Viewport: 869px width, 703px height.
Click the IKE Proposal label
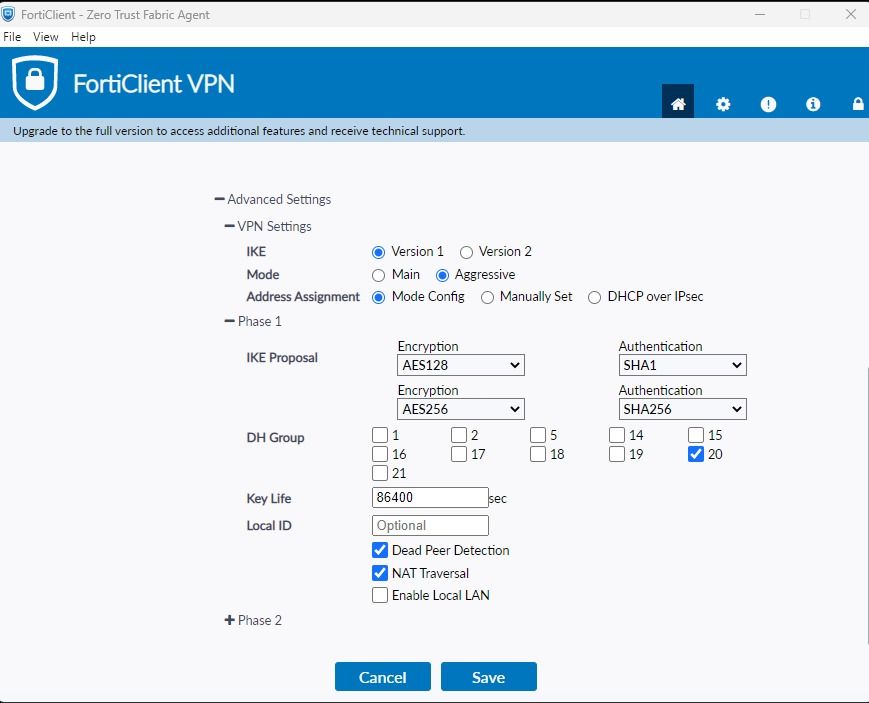pos(282,358)
